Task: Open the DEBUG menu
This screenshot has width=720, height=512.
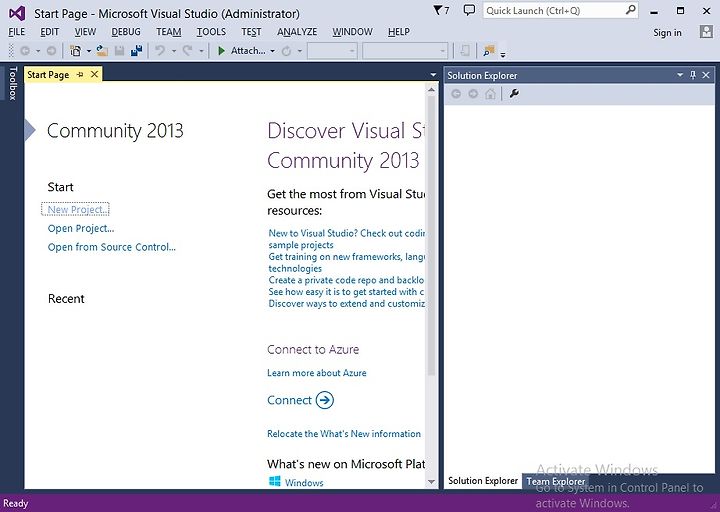Action: click(x=126, y=32)
